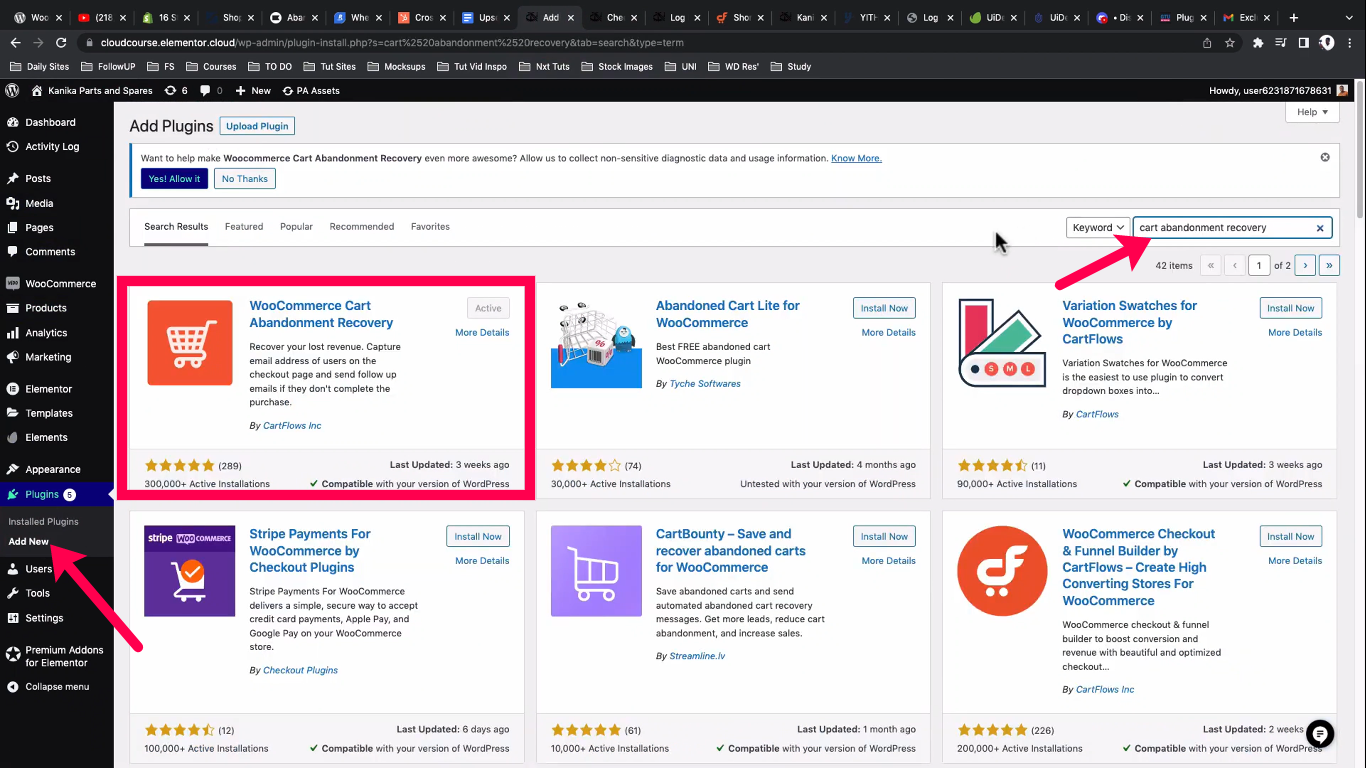This screenshot has height=768, width=1366.
Task: Open Installed Plugins submenu item
Action: pyautogui.click(x=43, y=521)
